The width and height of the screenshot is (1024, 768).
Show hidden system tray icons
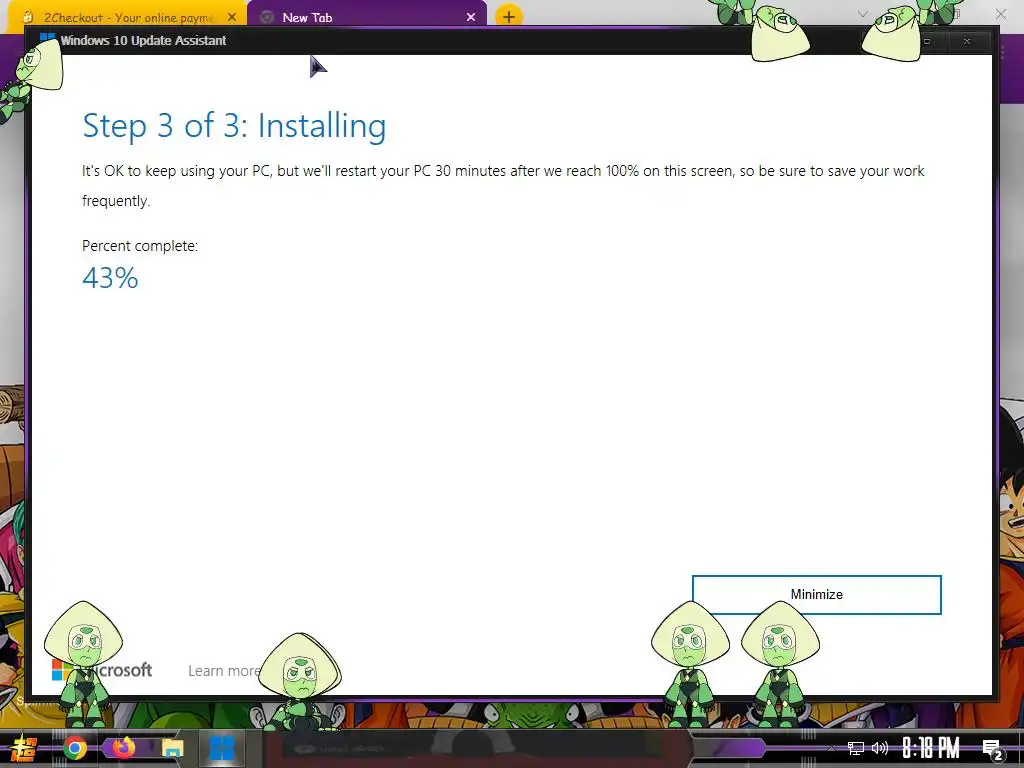831,748
